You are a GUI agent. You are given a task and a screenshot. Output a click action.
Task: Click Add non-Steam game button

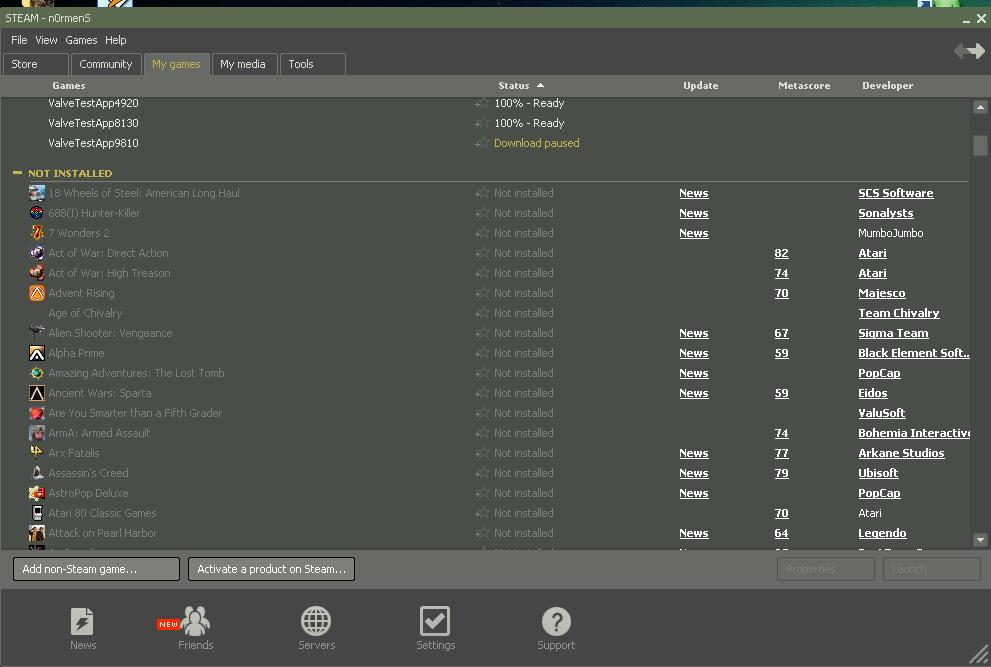pyautogui.click(x=96, y=569)
